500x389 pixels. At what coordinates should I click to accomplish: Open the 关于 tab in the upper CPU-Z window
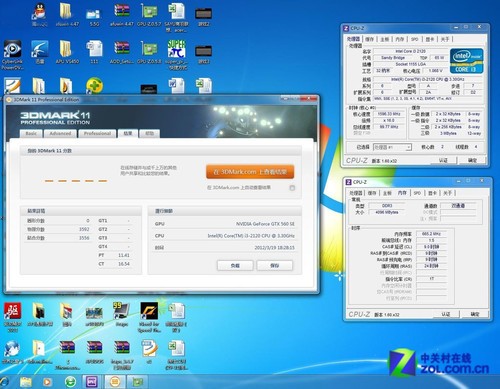(x=445, y=39)
